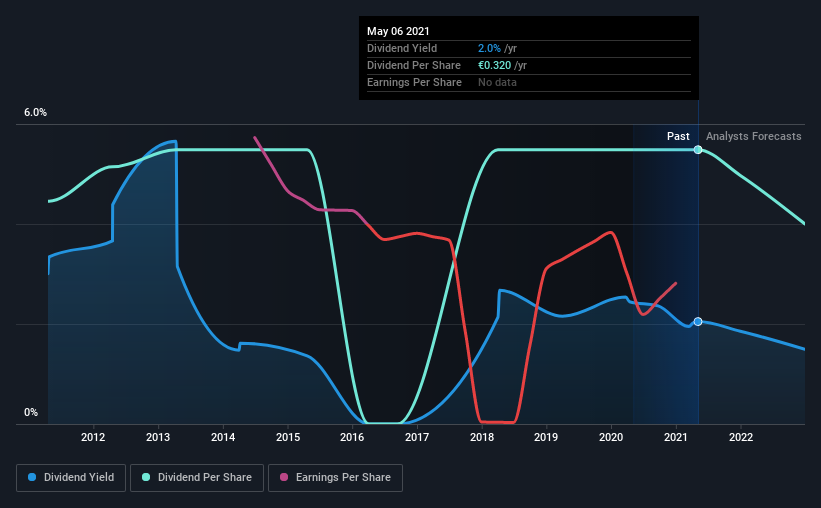Screen dimensions: 821x508
Task: Toggle the Dividend Yield legend button
Action: click(x=71, y=478)
